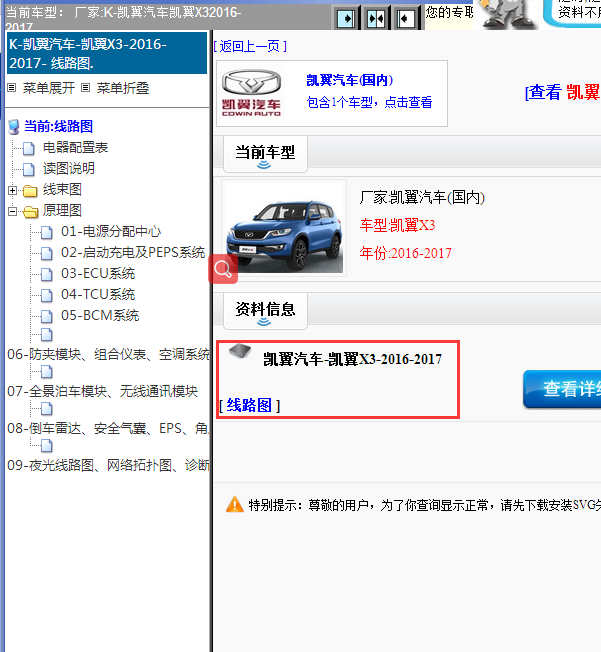The image size is (601, 652).
Task: Click the page icon above 08-倒车雷达
Action: [47, 409]
